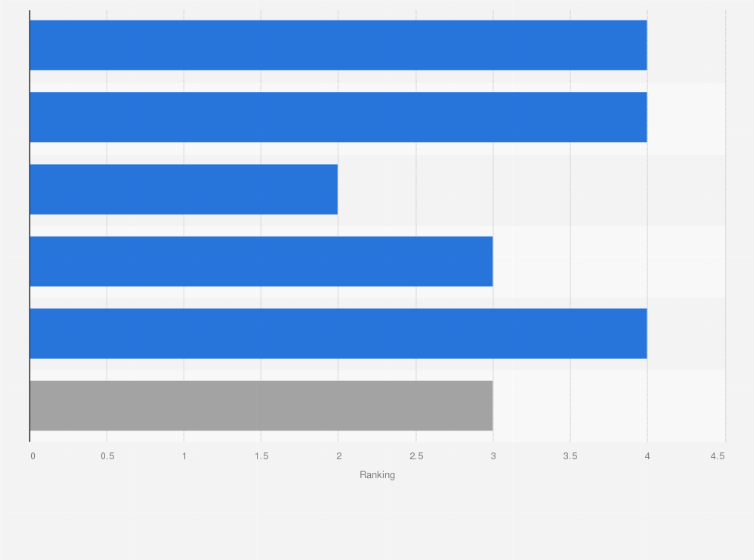The width and height of the screenshot is (754, 560).
Task: Select the 0.5 axis tick label
Action: 107,456
